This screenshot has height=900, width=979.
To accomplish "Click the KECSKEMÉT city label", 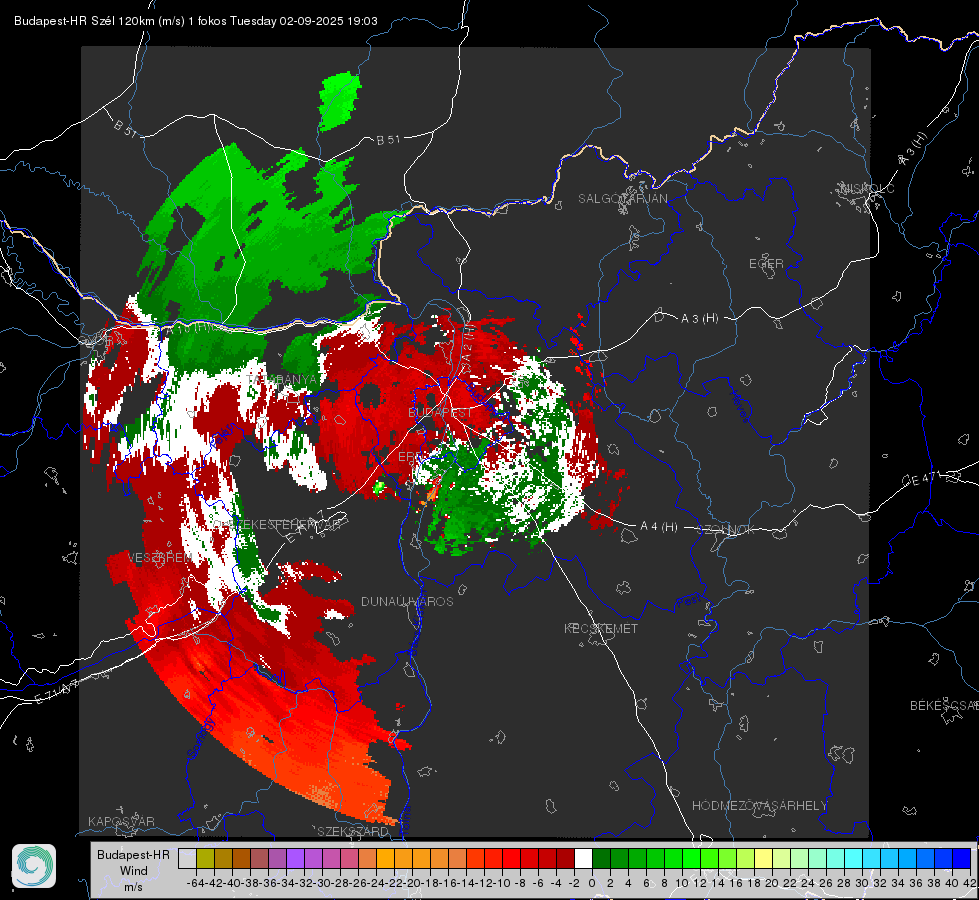I will pyautogui.click(x=601, y=629).
